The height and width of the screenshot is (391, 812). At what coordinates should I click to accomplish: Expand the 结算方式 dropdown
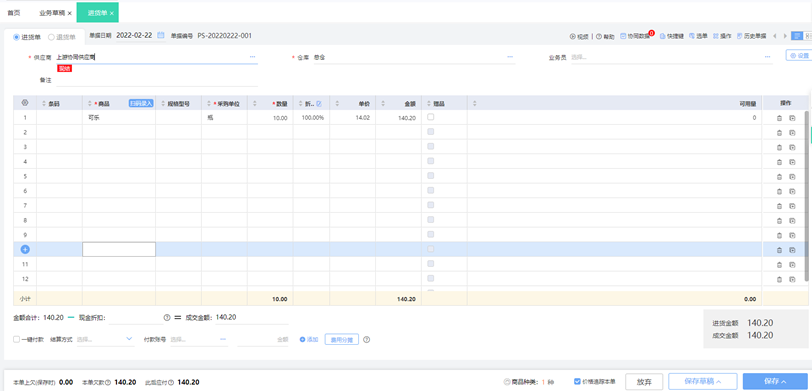point(129,339)
